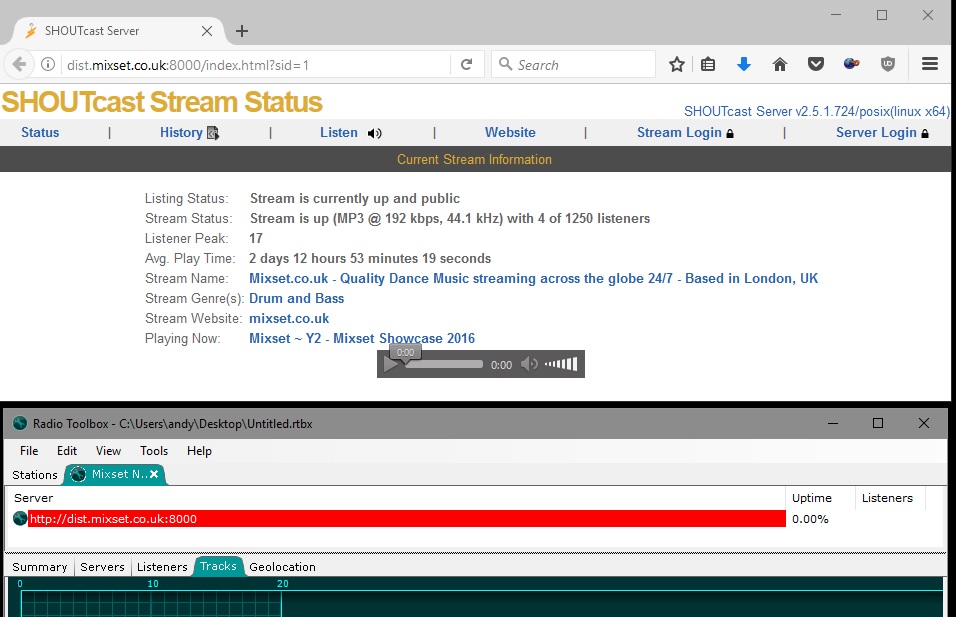Show bookmarks list icon
The height and width of the screenshot is (617, 956).
click(708, 65)
